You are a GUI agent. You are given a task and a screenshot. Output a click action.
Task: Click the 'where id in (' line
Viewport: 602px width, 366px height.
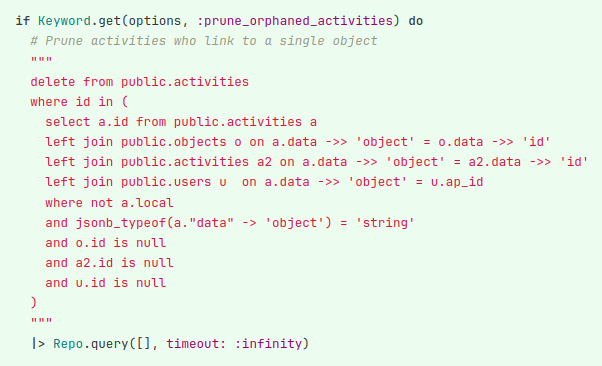pyautogui.click(x=79, y=102)
